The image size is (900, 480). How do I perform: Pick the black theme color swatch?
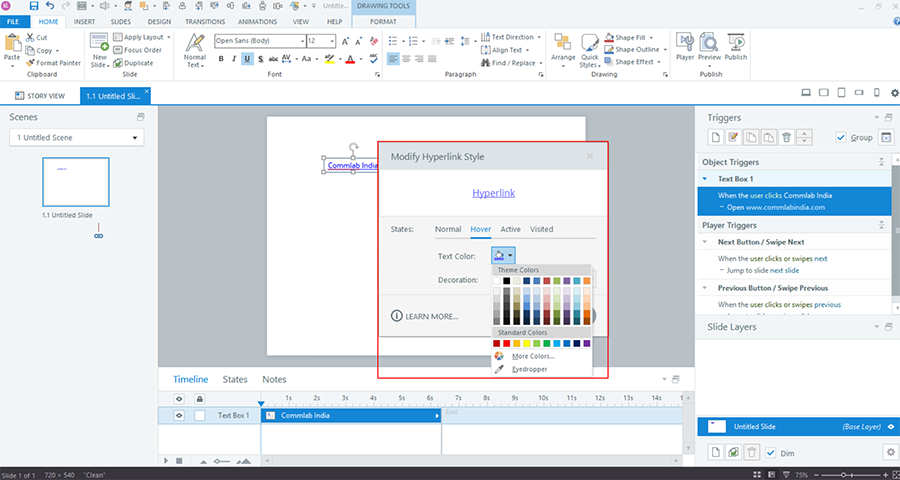click(506, 281)
